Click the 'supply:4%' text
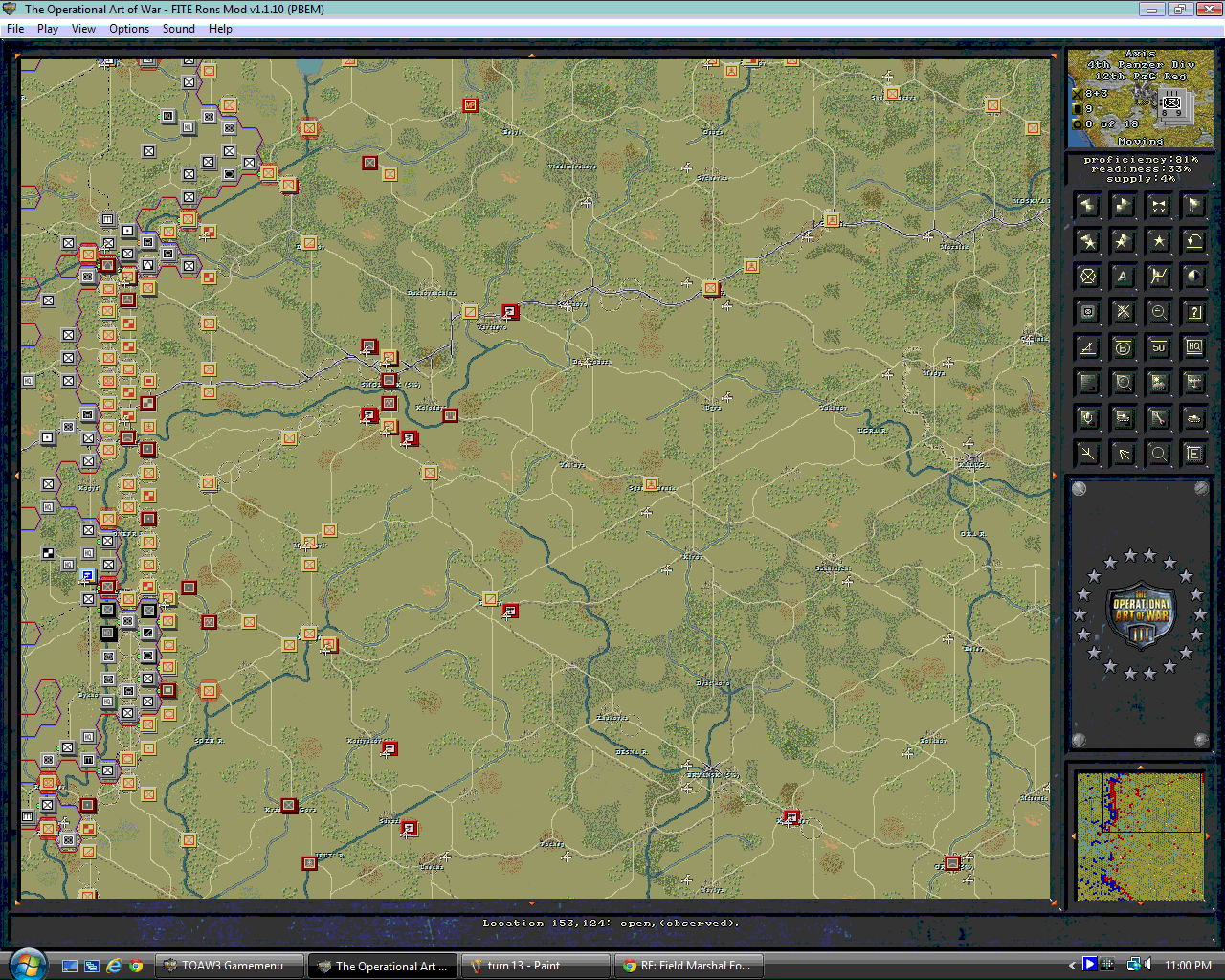 click(1141, 179)
